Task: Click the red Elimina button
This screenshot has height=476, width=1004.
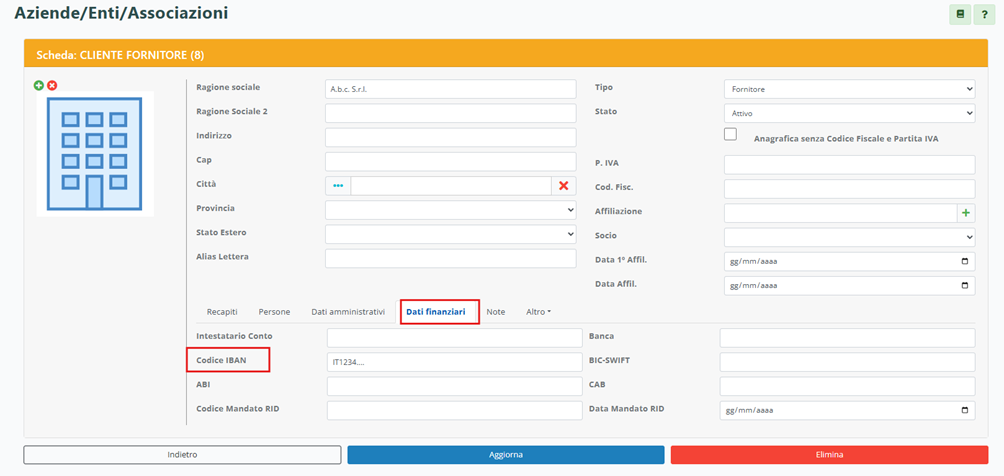Action: point(829,455)
